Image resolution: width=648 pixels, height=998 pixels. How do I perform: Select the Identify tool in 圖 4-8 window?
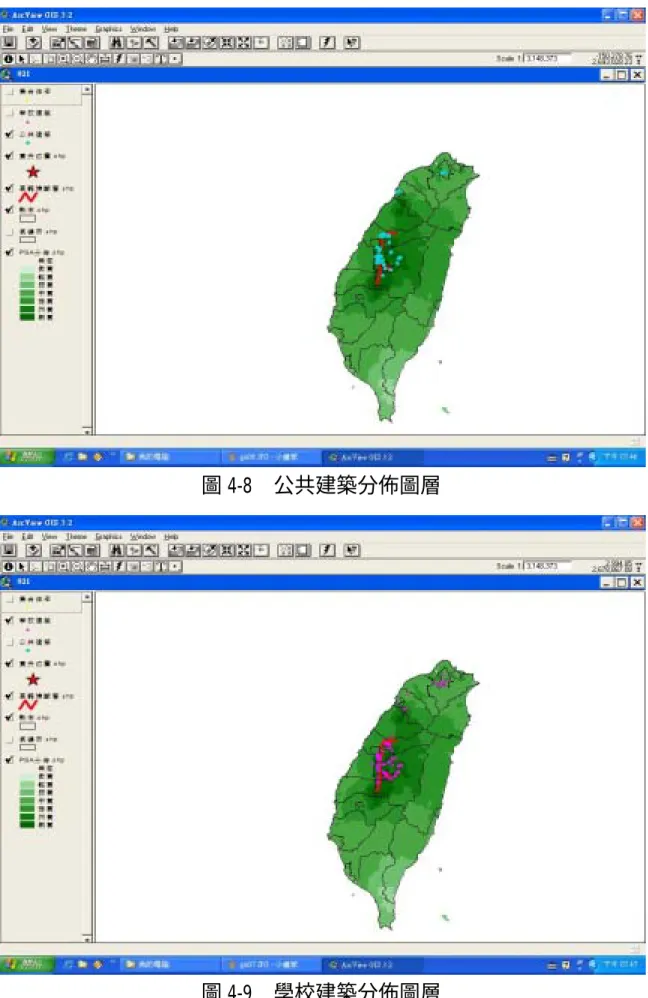[8, 59]
